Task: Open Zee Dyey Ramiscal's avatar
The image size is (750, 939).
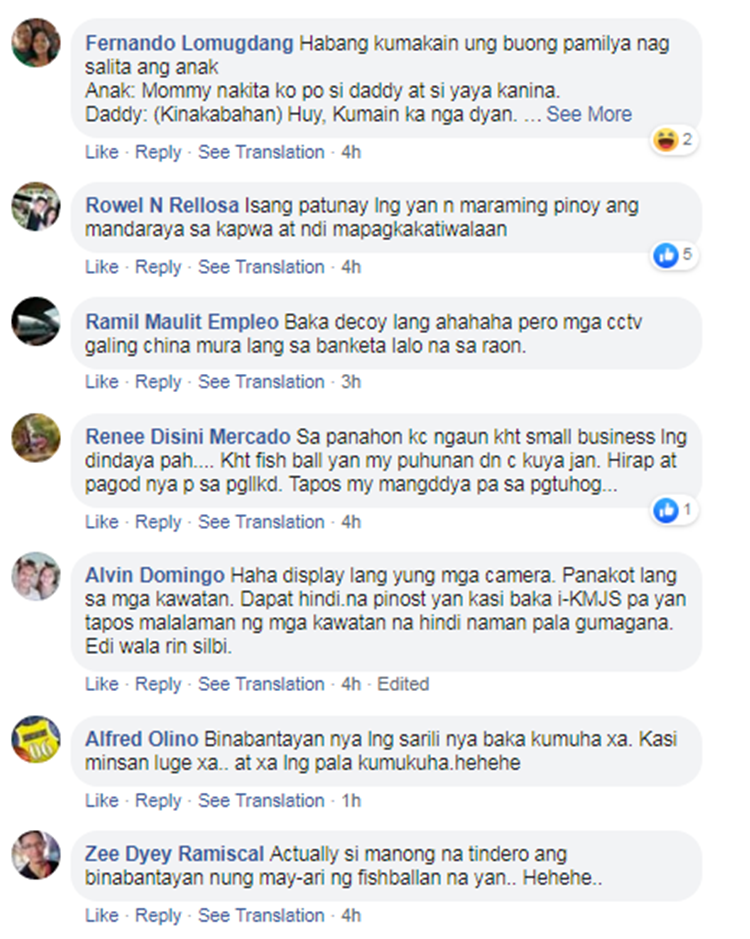Action: [36, 855]
